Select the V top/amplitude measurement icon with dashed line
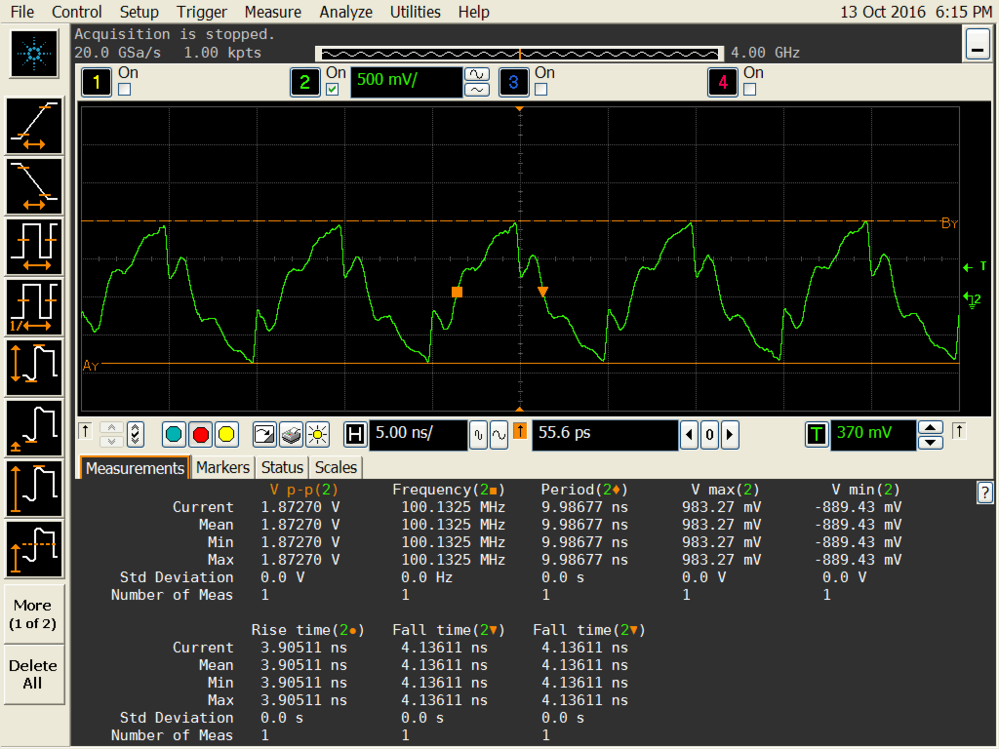The image size is (999, 749). click(x=34, y=549)
